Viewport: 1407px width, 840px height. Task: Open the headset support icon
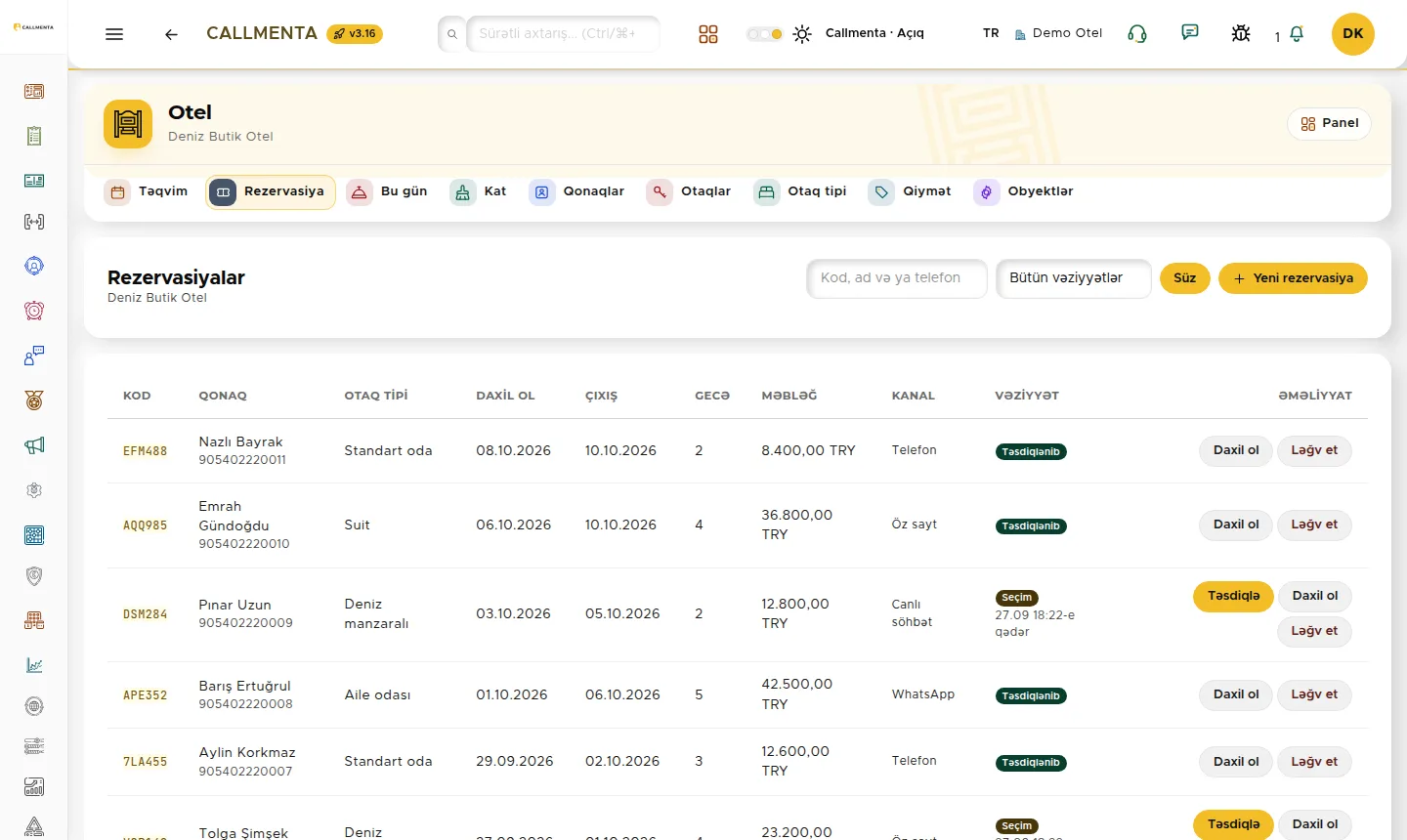click(1137, 33)
